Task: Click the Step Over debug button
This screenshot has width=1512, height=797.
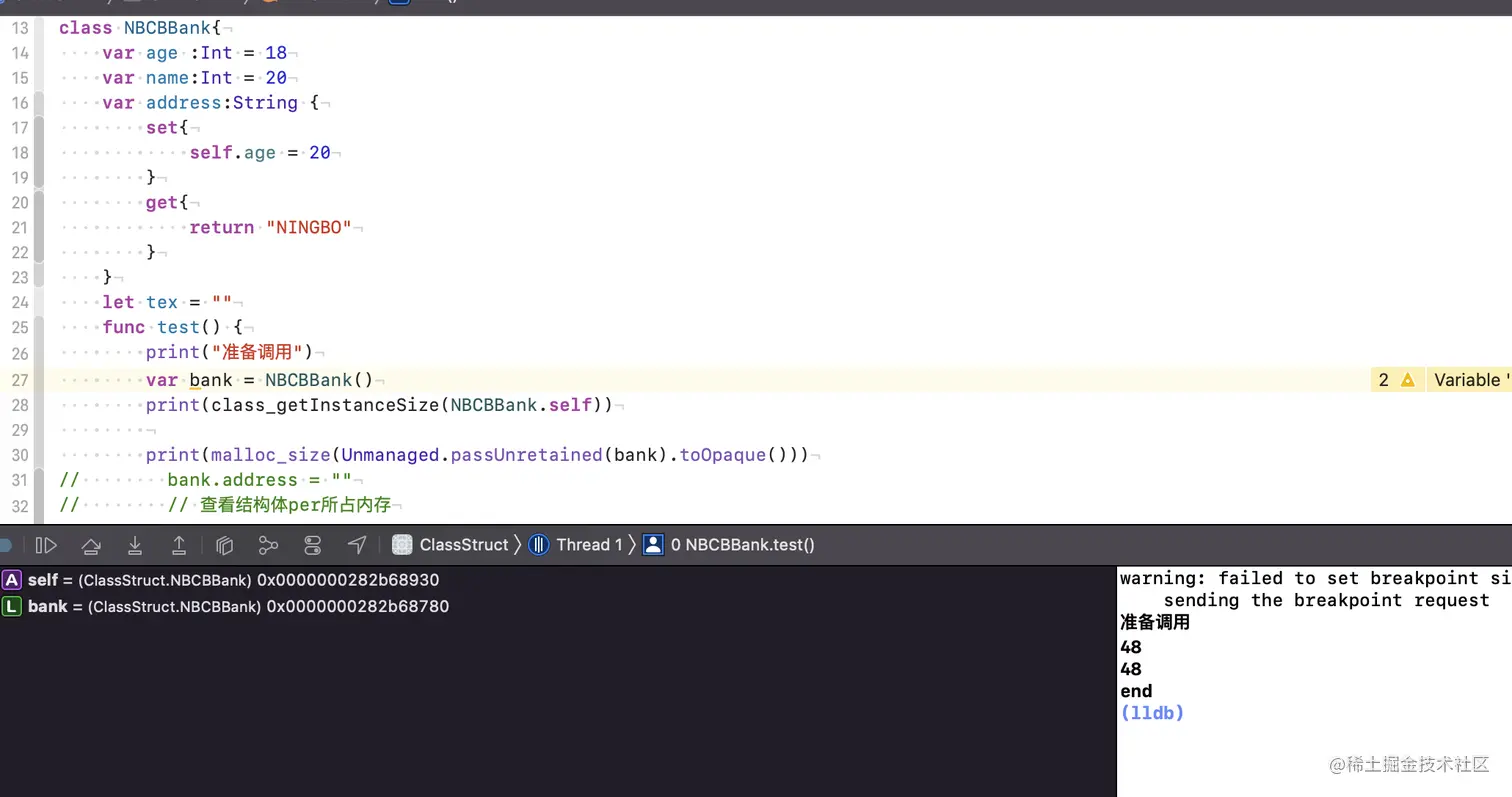Action: (x=91, y=545)
